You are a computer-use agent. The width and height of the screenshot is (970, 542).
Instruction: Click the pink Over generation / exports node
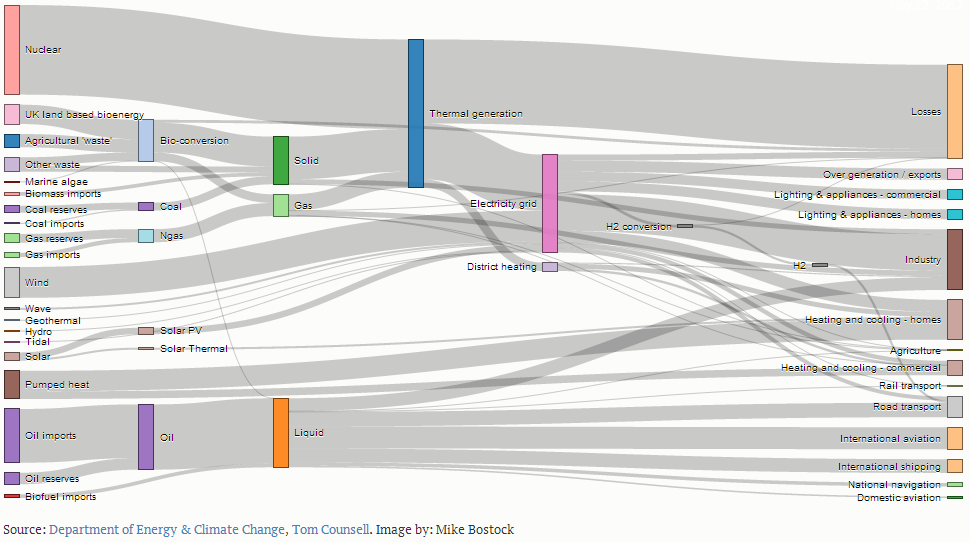click(x=955, y=174)
